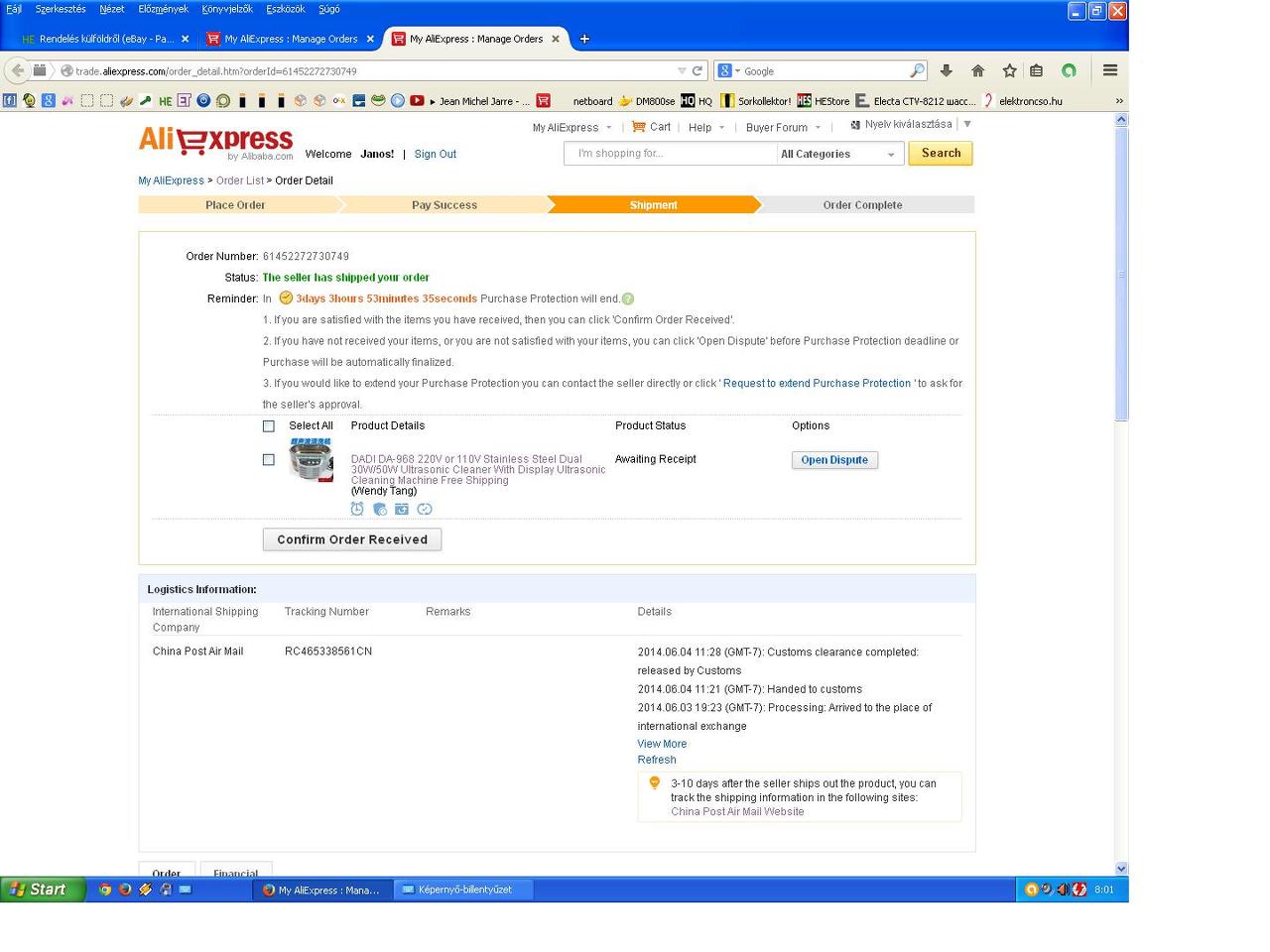Open the Nyelv kiválasztása language selector
This screenshot has height=952, width=1270.
pos(911,124)
